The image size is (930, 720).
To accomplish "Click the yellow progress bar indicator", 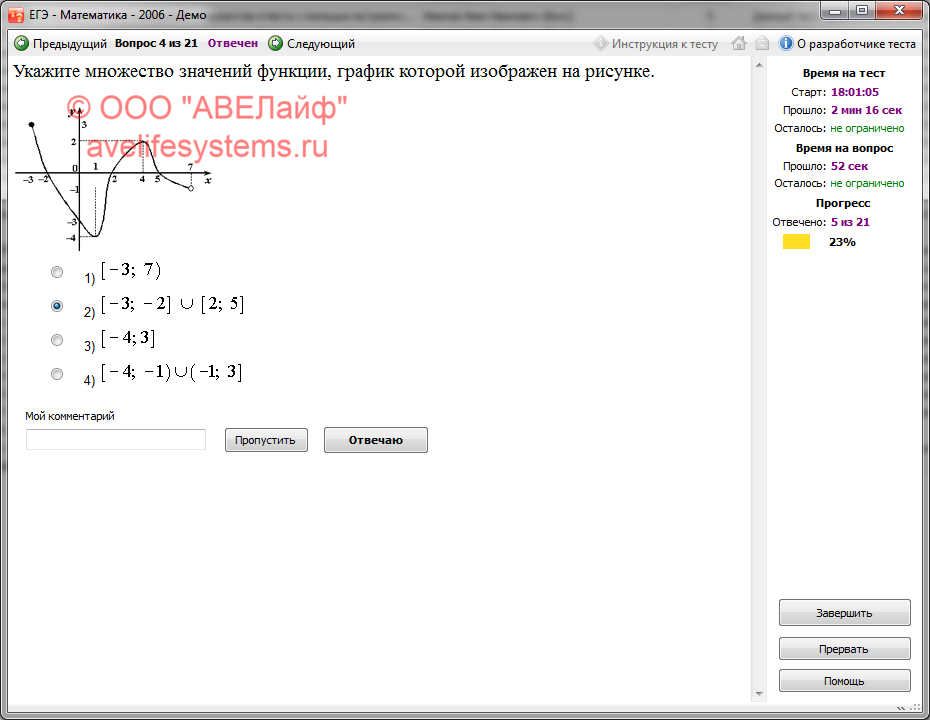I will pos(796,242).
